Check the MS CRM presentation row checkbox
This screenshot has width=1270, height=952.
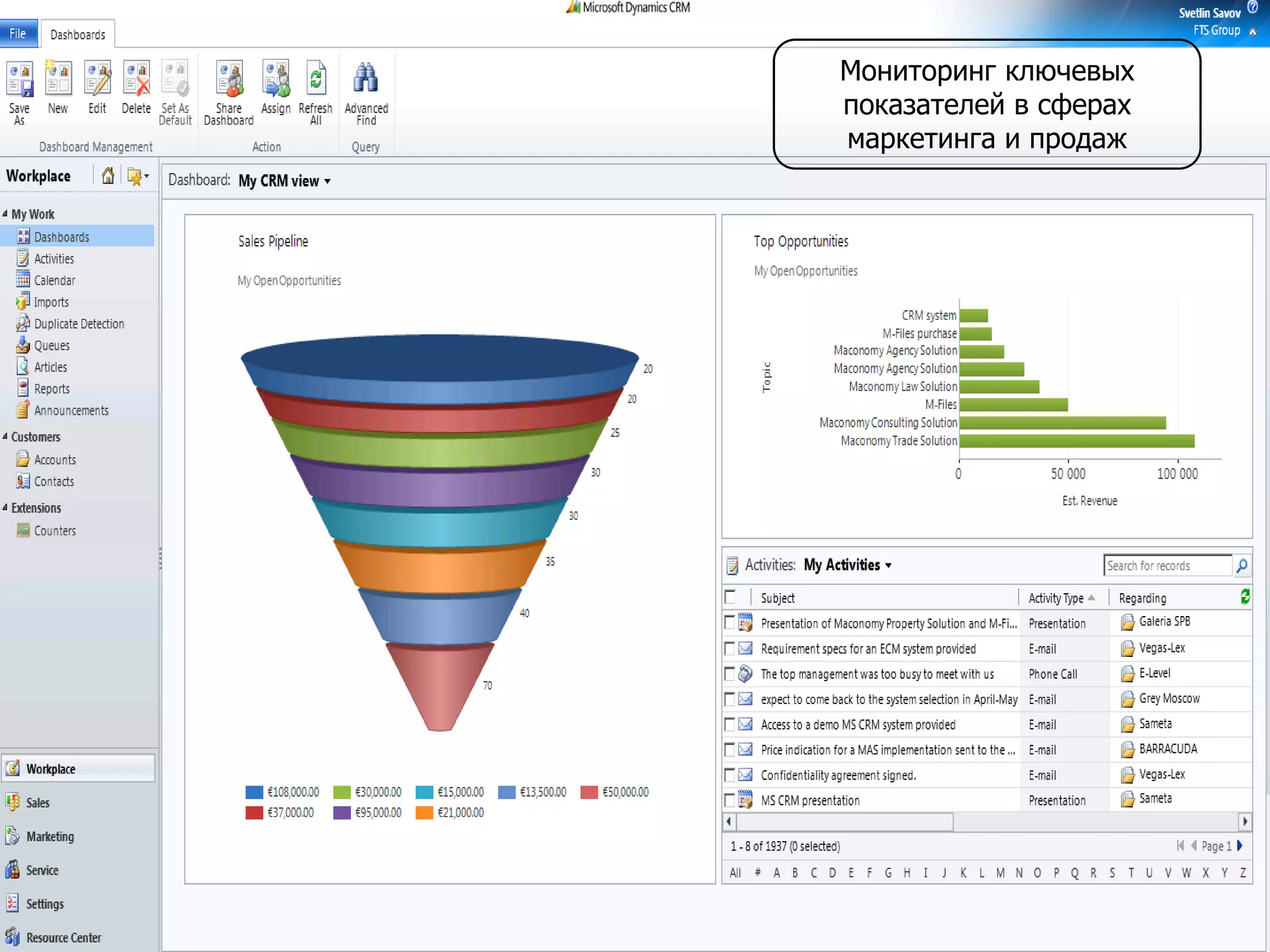730,800
